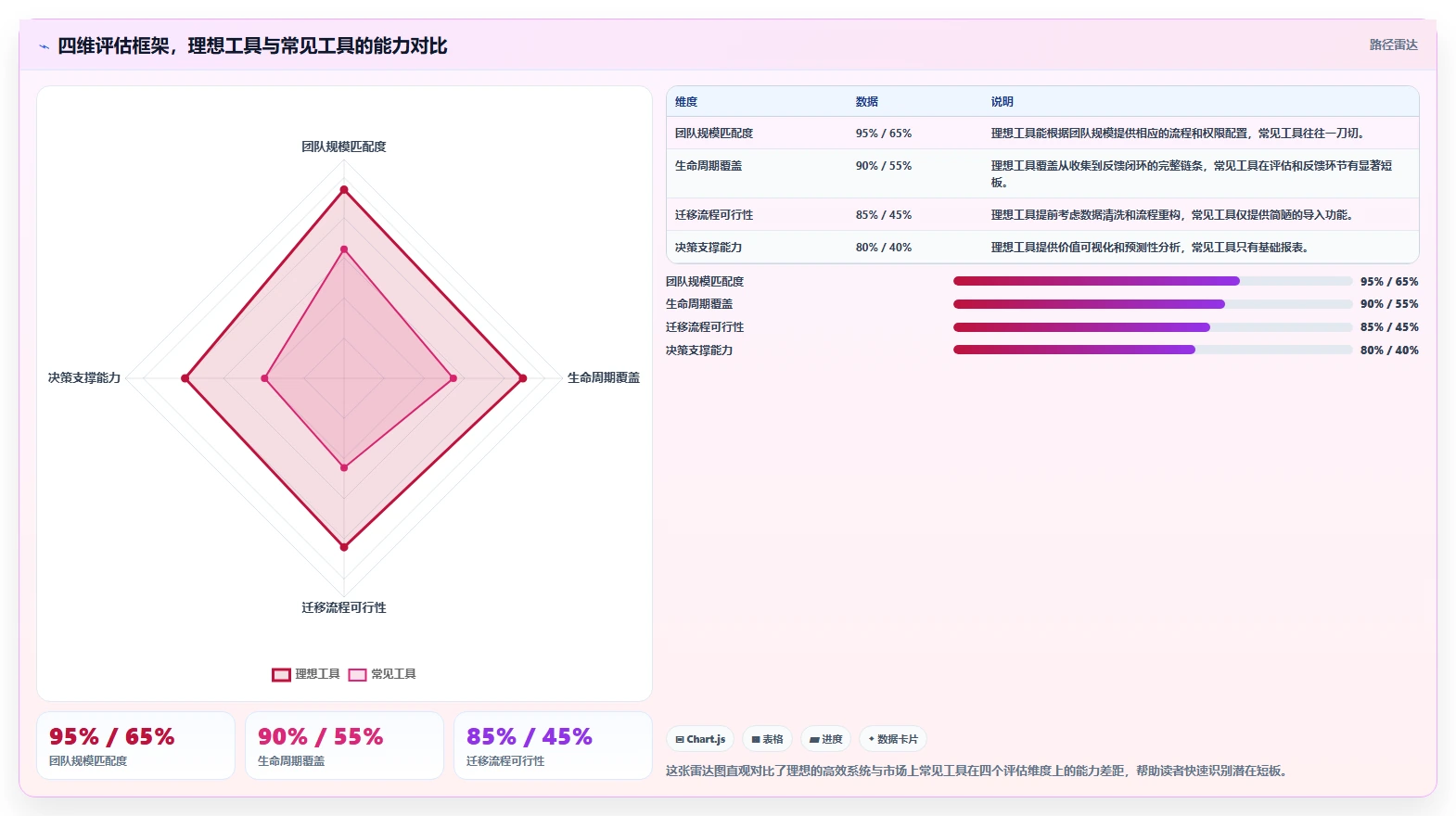1456x816 pixels.
Task: Click the 决策支撑能力 progress bar
Action: pyautogui.click(x=1153, y=350)
